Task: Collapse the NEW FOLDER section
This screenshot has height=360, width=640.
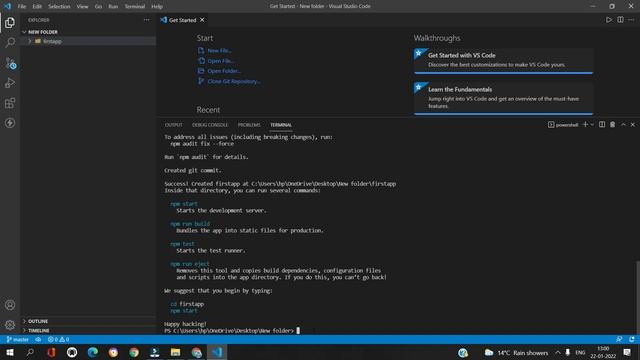Action: tap(88, 32)
